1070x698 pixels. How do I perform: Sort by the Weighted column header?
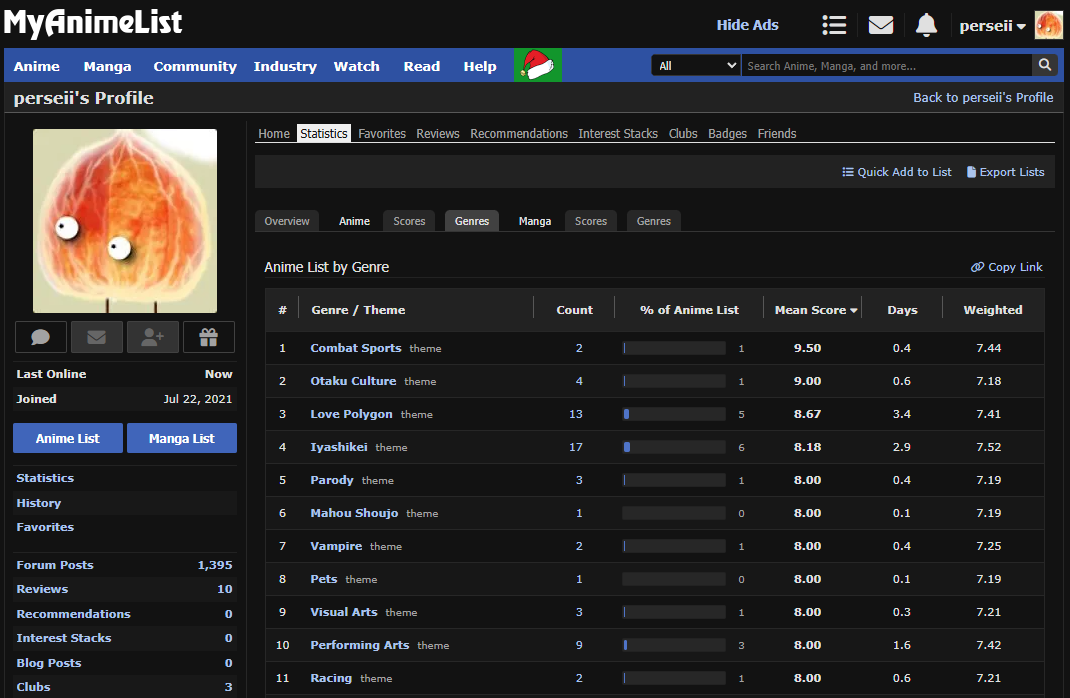coord(993,310)
